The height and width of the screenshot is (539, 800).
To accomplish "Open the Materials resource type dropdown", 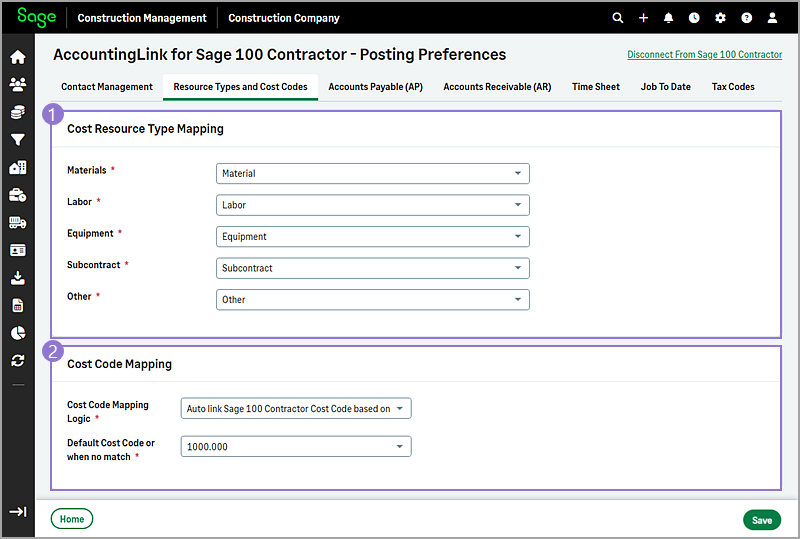I will (372, 174).
